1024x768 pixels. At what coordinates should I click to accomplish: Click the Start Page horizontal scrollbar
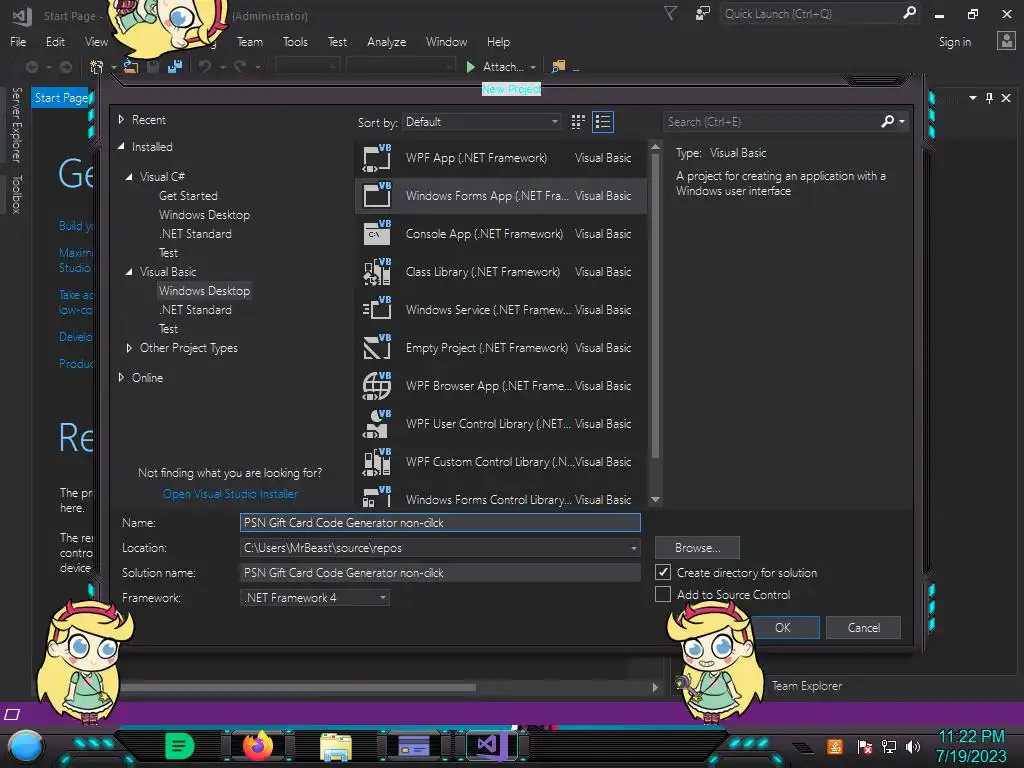tap(298, 687)
